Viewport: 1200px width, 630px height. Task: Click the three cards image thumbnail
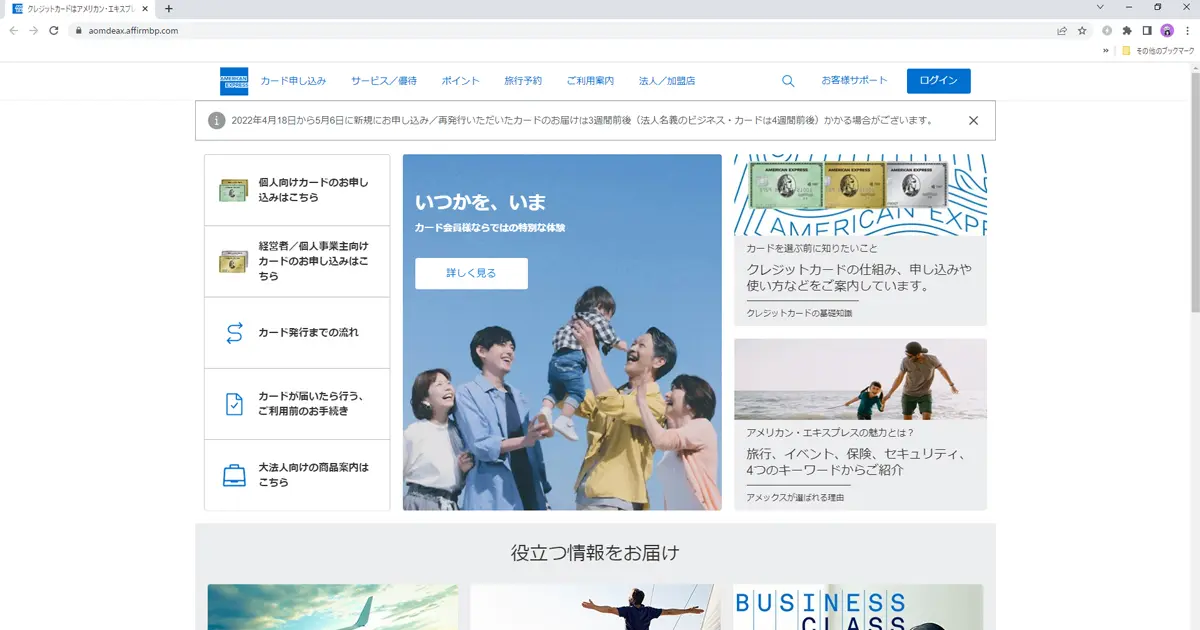tap(860, 195)
